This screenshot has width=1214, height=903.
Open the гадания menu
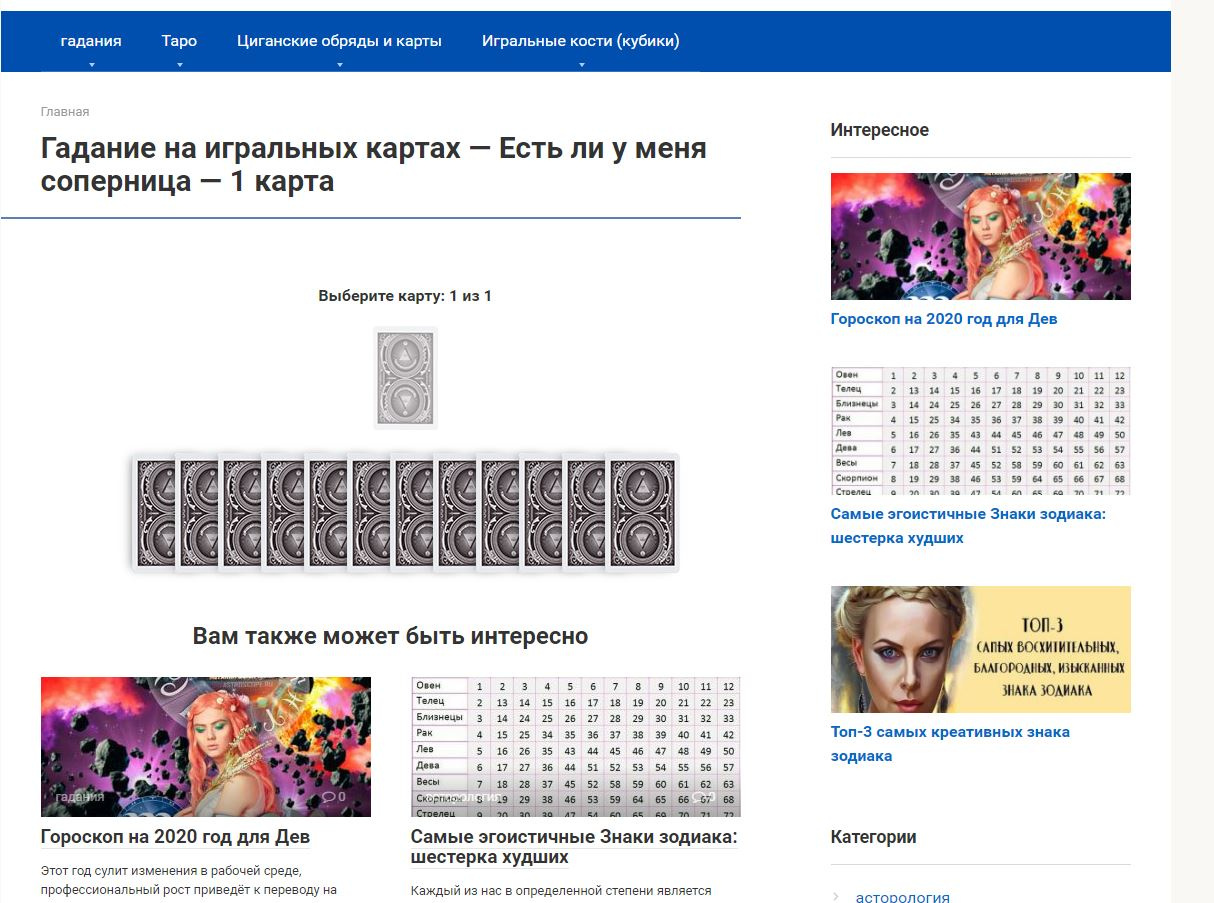(x=91, y=41)
